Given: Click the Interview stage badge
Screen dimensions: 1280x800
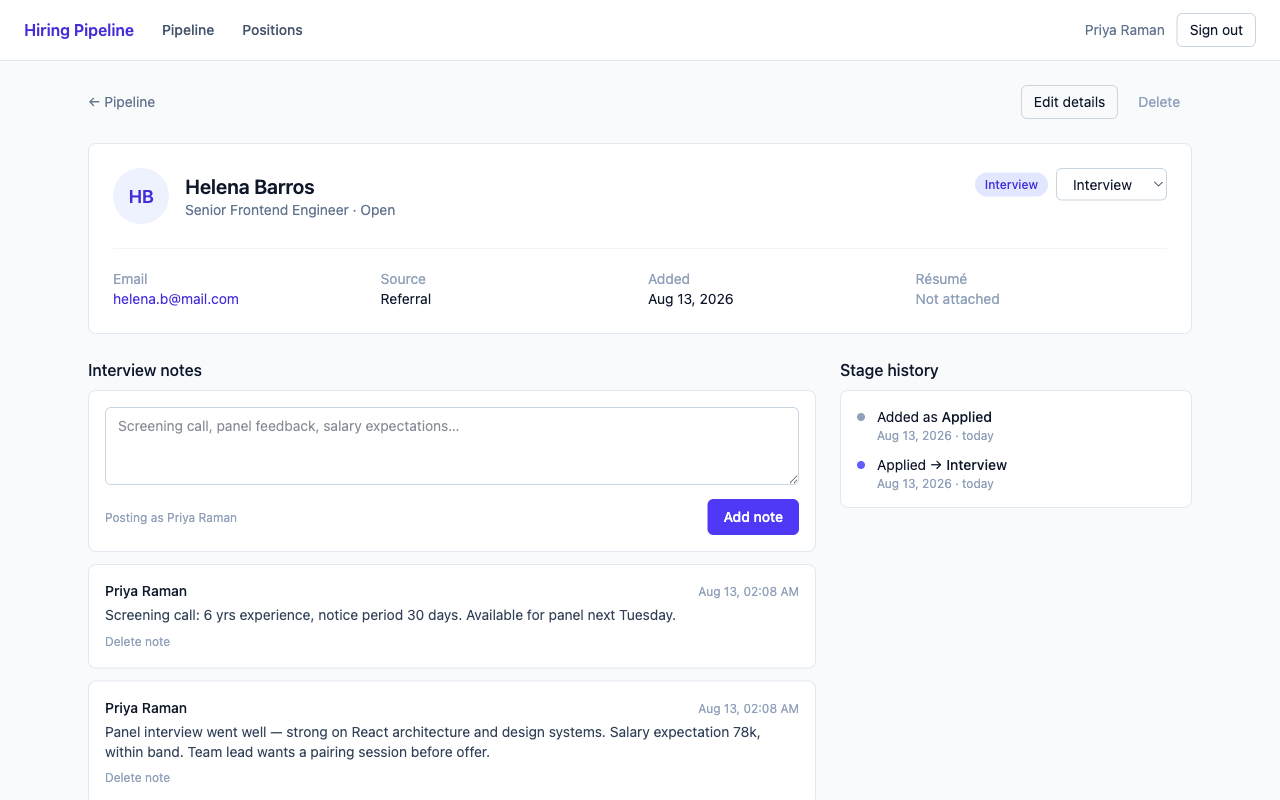Looking at the screenshot, I should coord(1011,185).
